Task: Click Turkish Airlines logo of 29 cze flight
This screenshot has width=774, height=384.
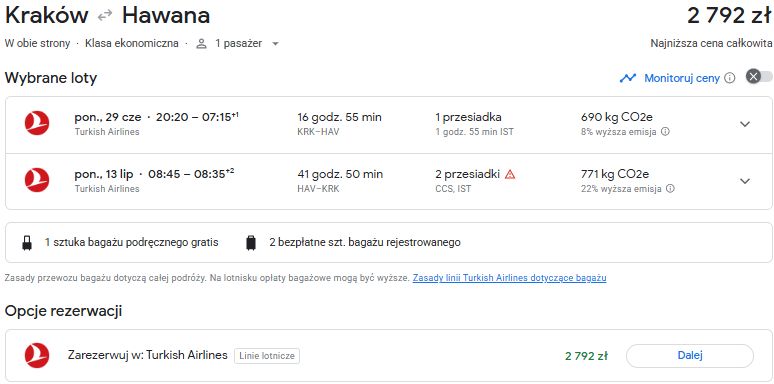Action: [x=37, y=123]
